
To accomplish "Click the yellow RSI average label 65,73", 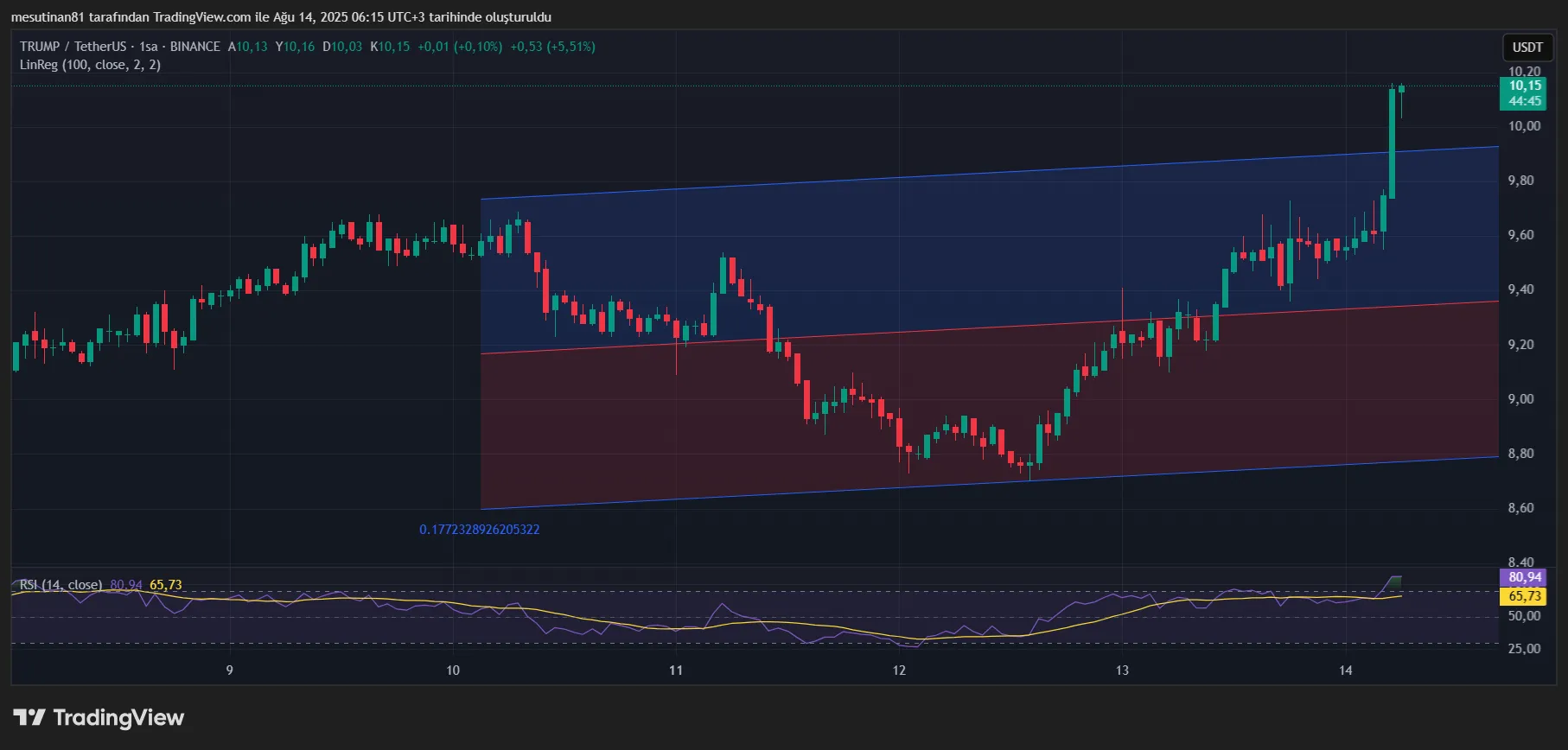I will 1525,596.
